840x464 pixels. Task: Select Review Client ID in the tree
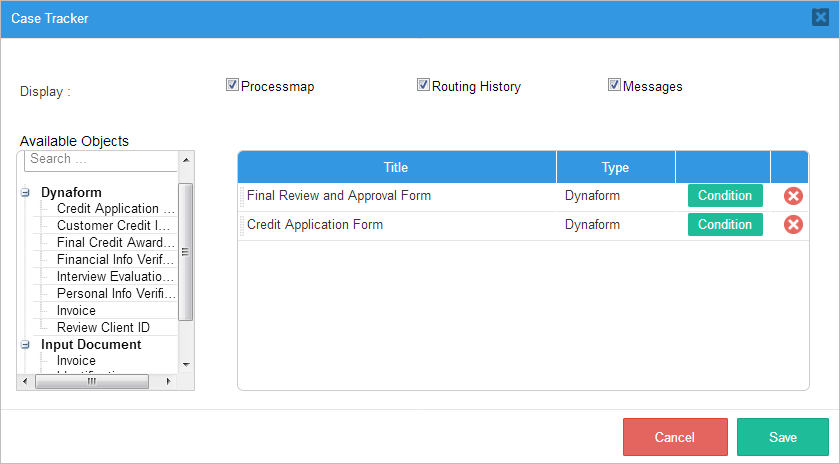(x=103, y=327)
